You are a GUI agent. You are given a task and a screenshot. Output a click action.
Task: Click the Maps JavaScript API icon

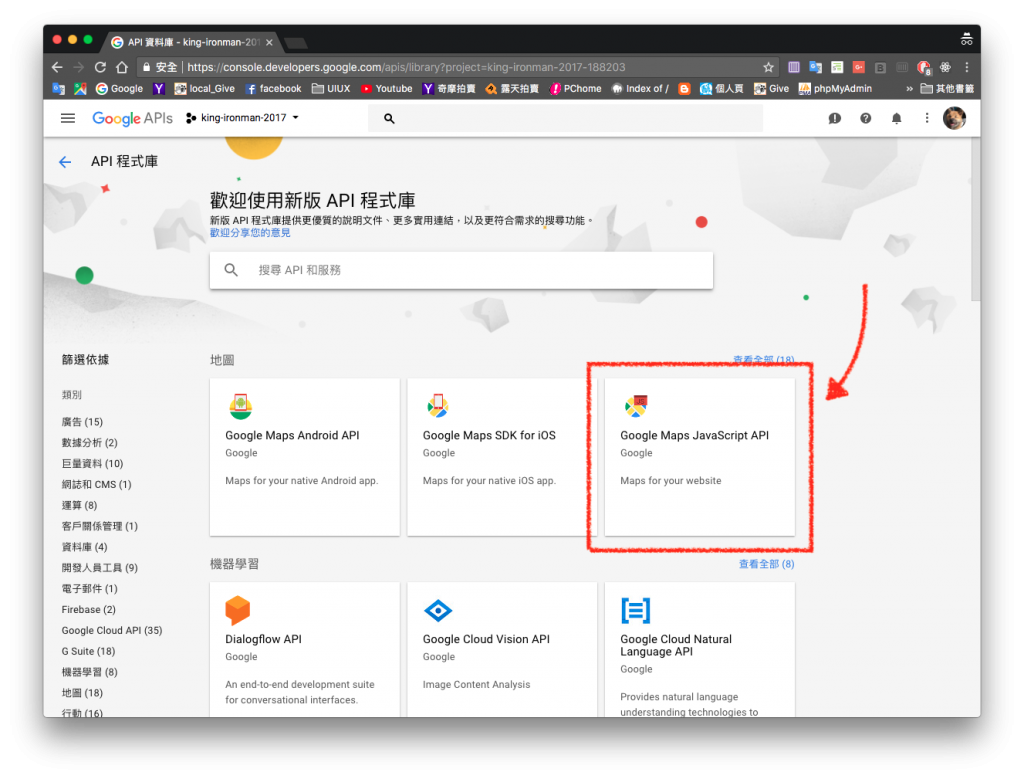(635, 406)
